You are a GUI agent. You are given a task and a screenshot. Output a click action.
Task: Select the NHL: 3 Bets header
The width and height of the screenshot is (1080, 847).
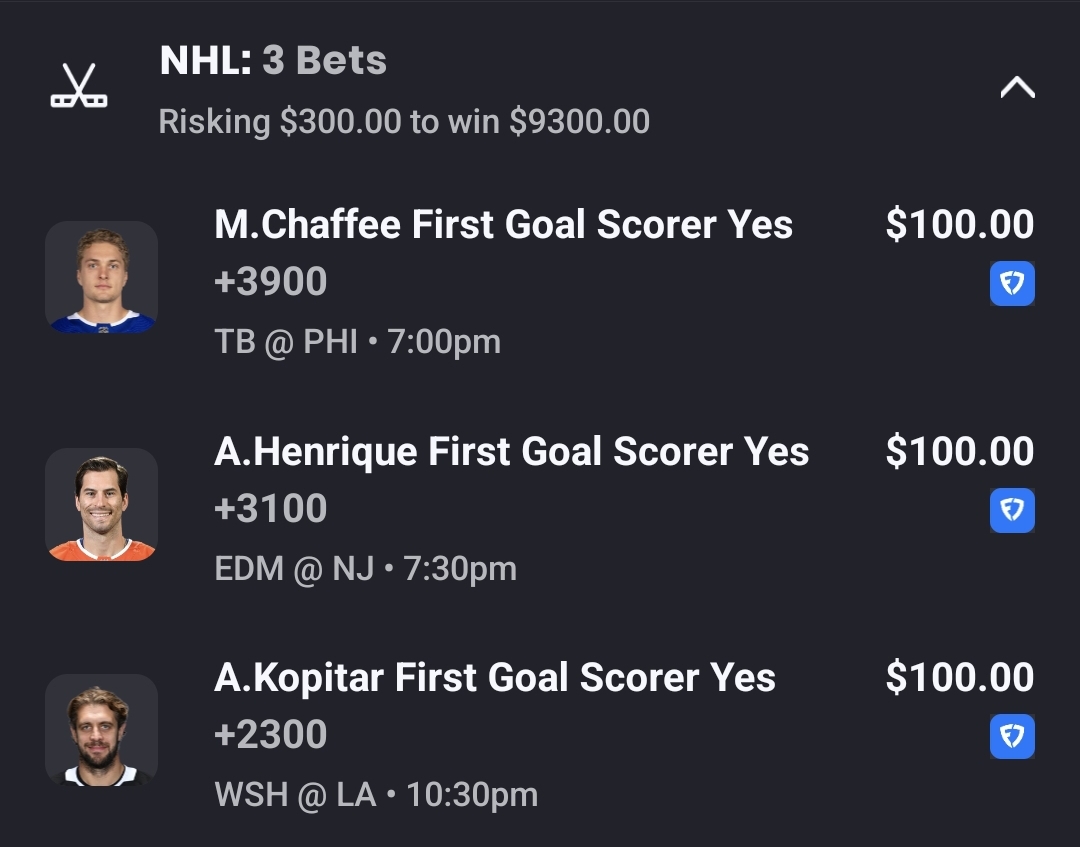pyautogui.click(x=273, y=61)
